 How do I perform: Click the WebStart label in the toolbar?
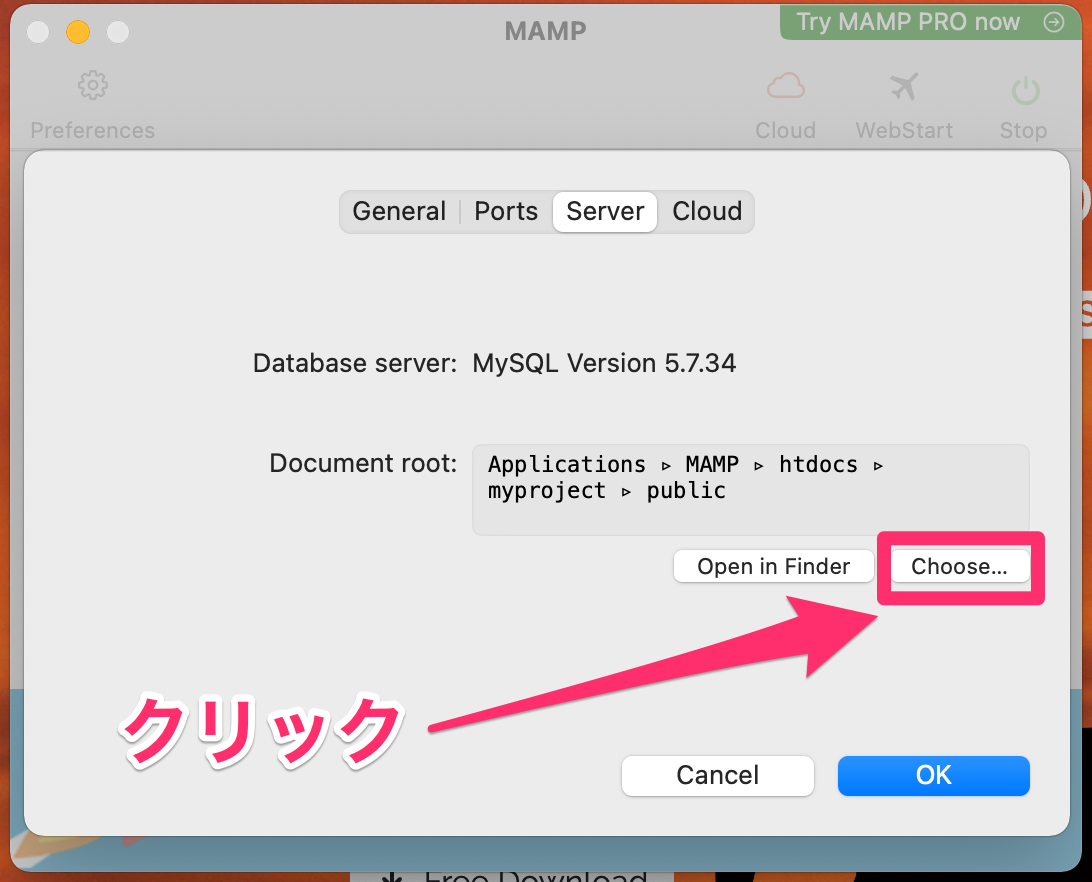pyautogui.click(x=904, y=130)
